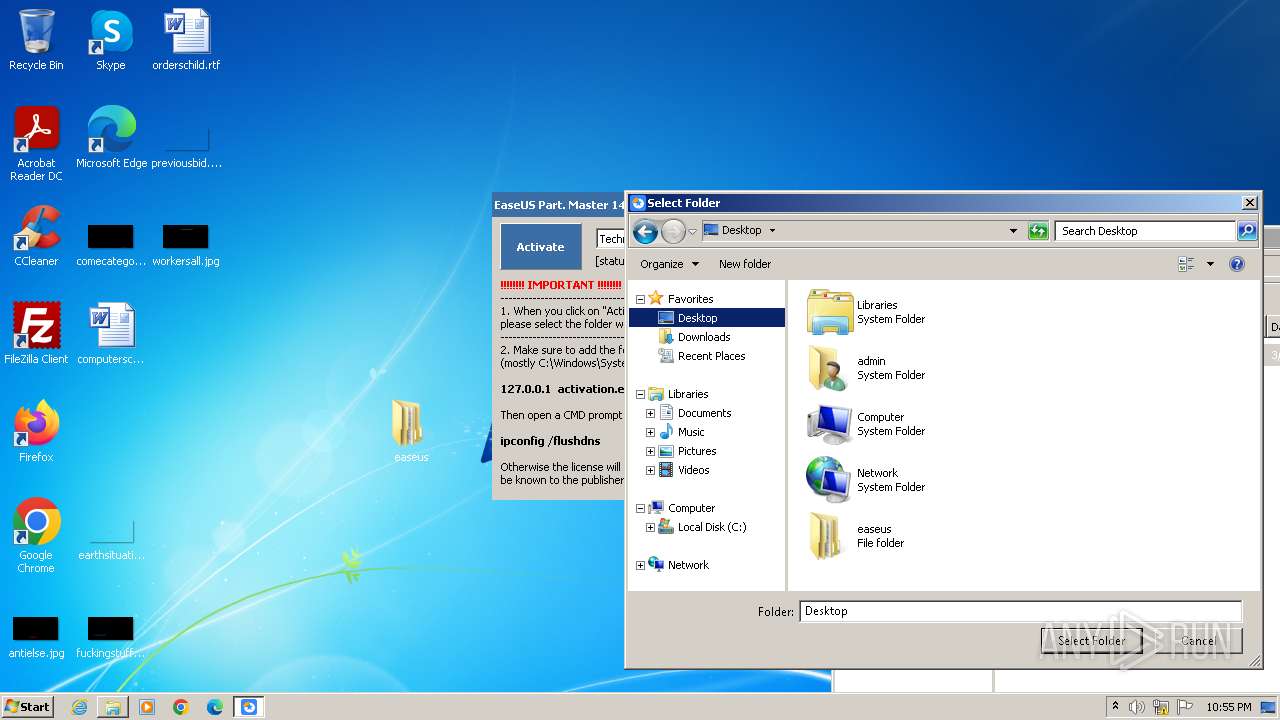Open the view options dropdown arrow

point(1210,264)
